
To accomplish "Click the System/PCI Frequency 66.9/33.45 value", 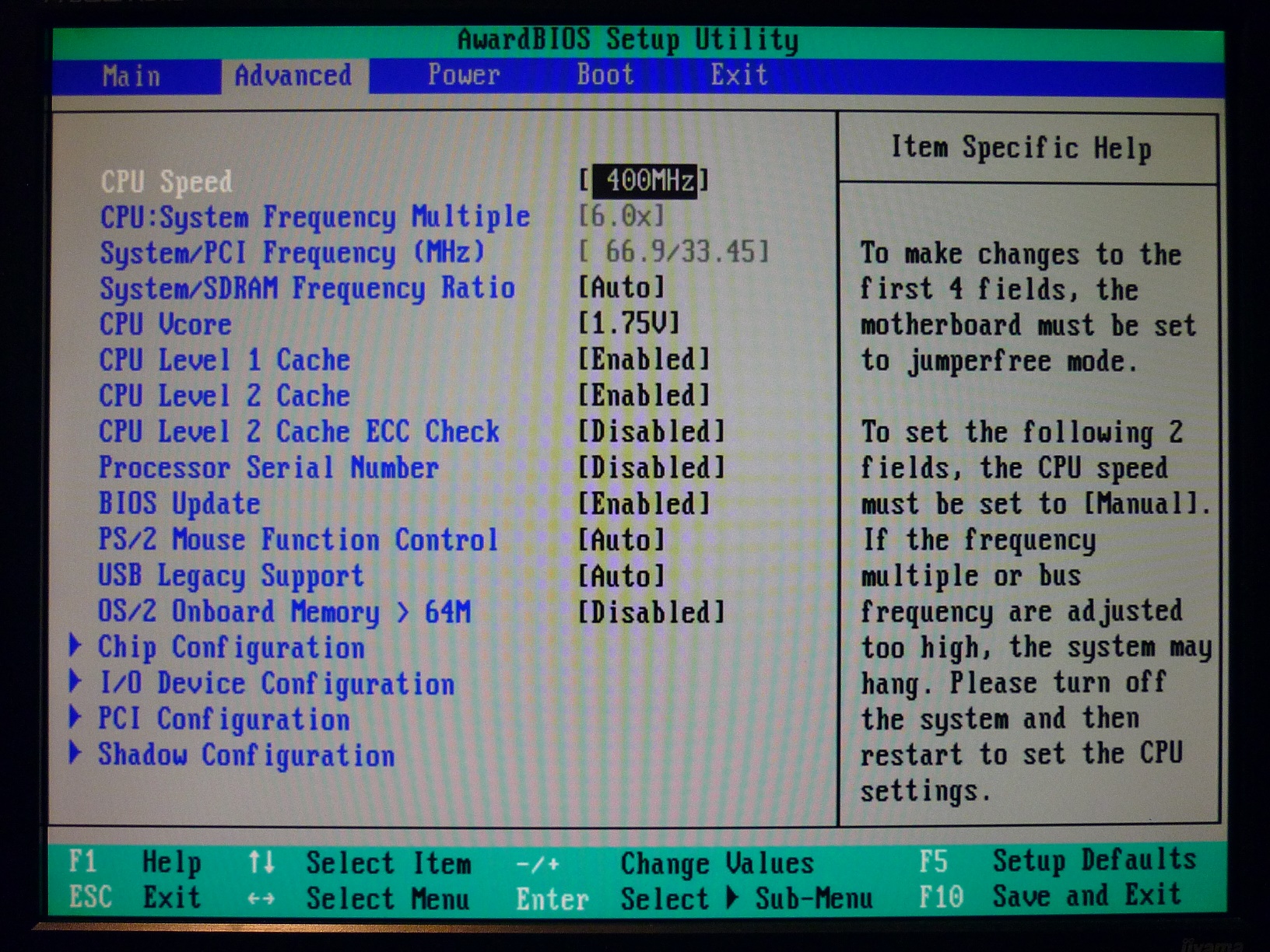I will (x=674, y=251).
